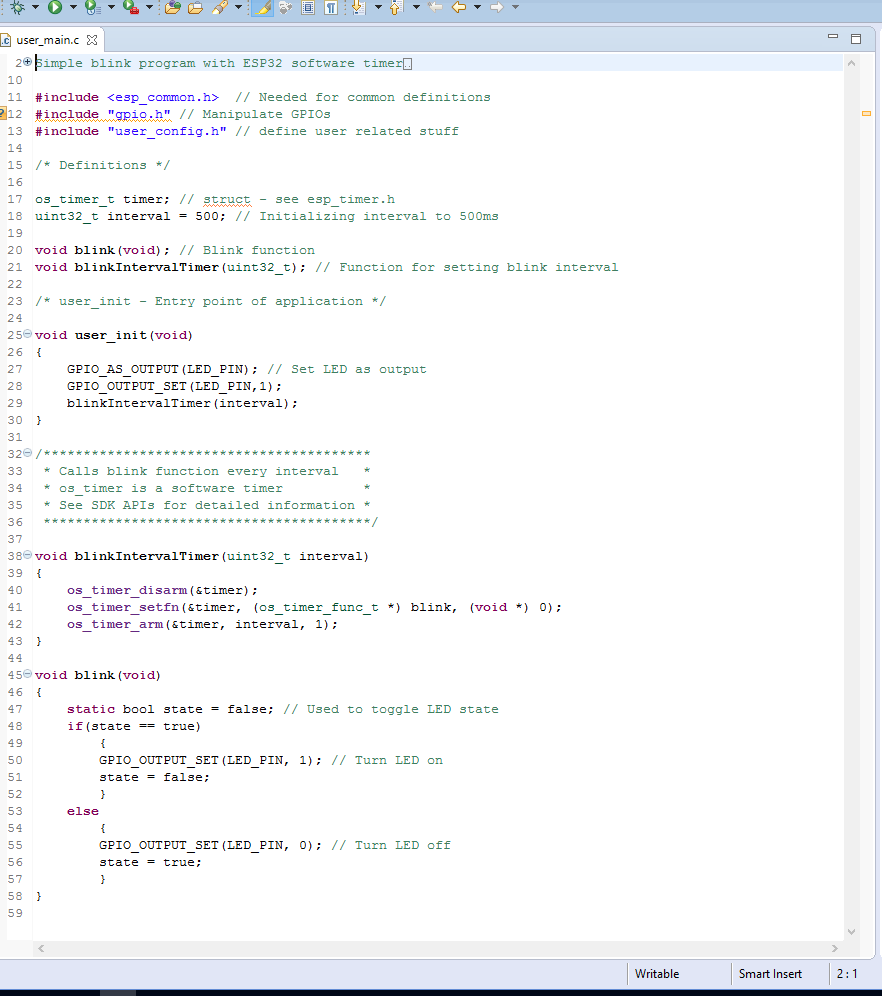This screenshot has width=882, height=996.
Task: Click "uint32_t interval = 500;" on line 18
Action: [130, 217]
